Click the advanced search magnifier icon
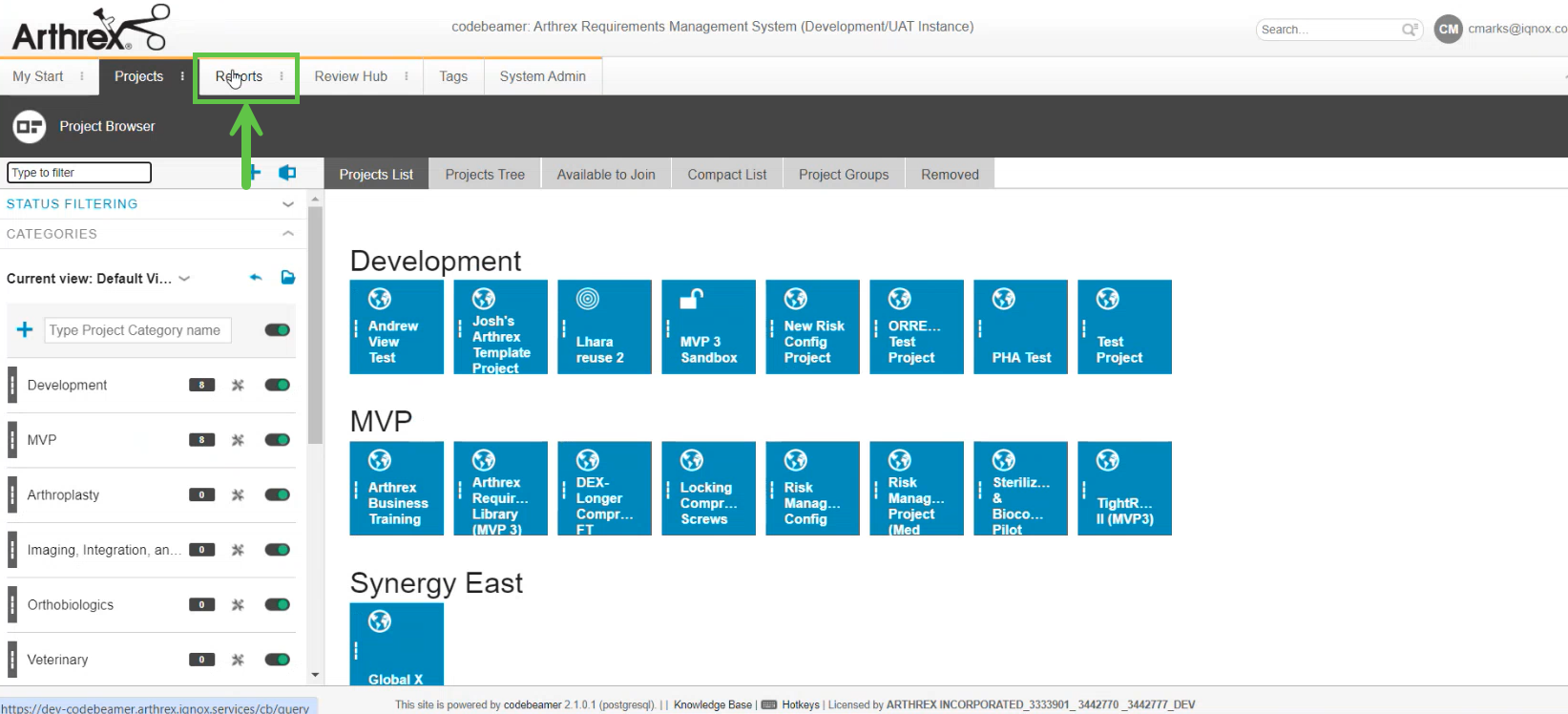 pyautogui.click(x=1409, y=30)
